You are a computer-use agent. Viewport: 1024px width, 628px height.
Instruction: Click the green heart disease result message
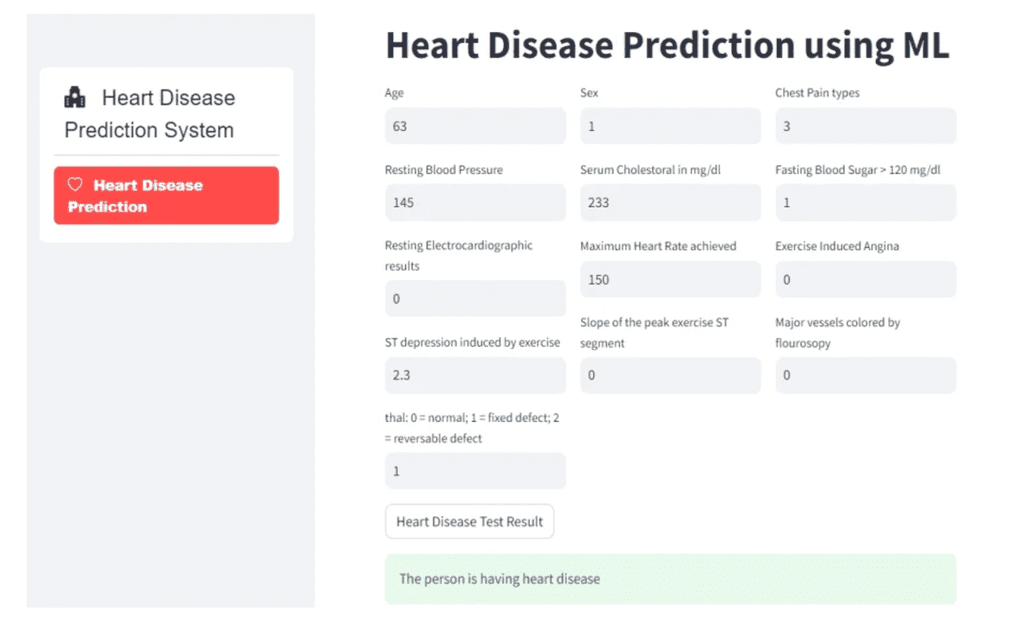(670, 579)
